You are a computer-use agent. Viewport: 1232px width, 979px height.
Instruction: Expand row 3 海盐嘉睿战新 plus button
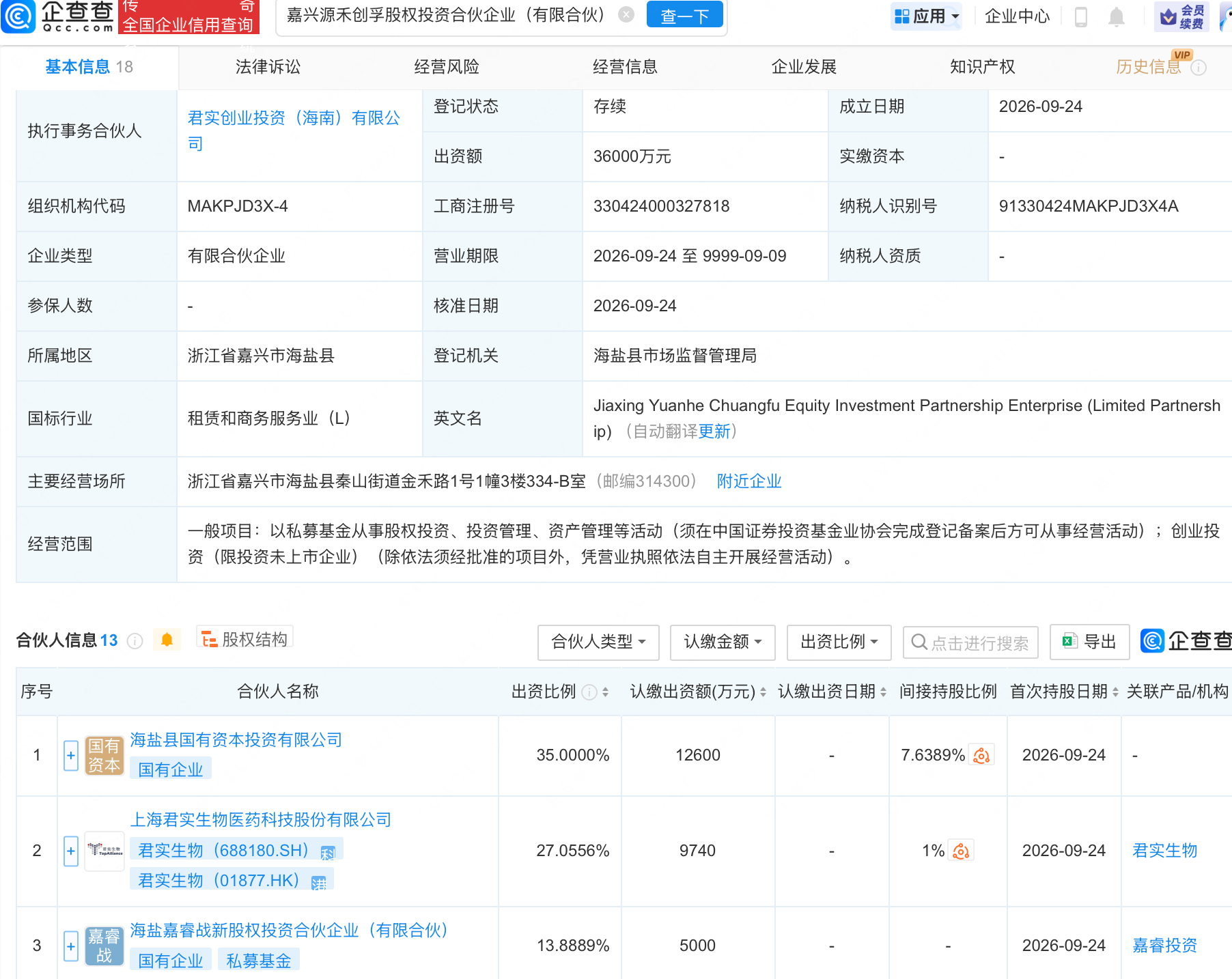tap(71, 946)
